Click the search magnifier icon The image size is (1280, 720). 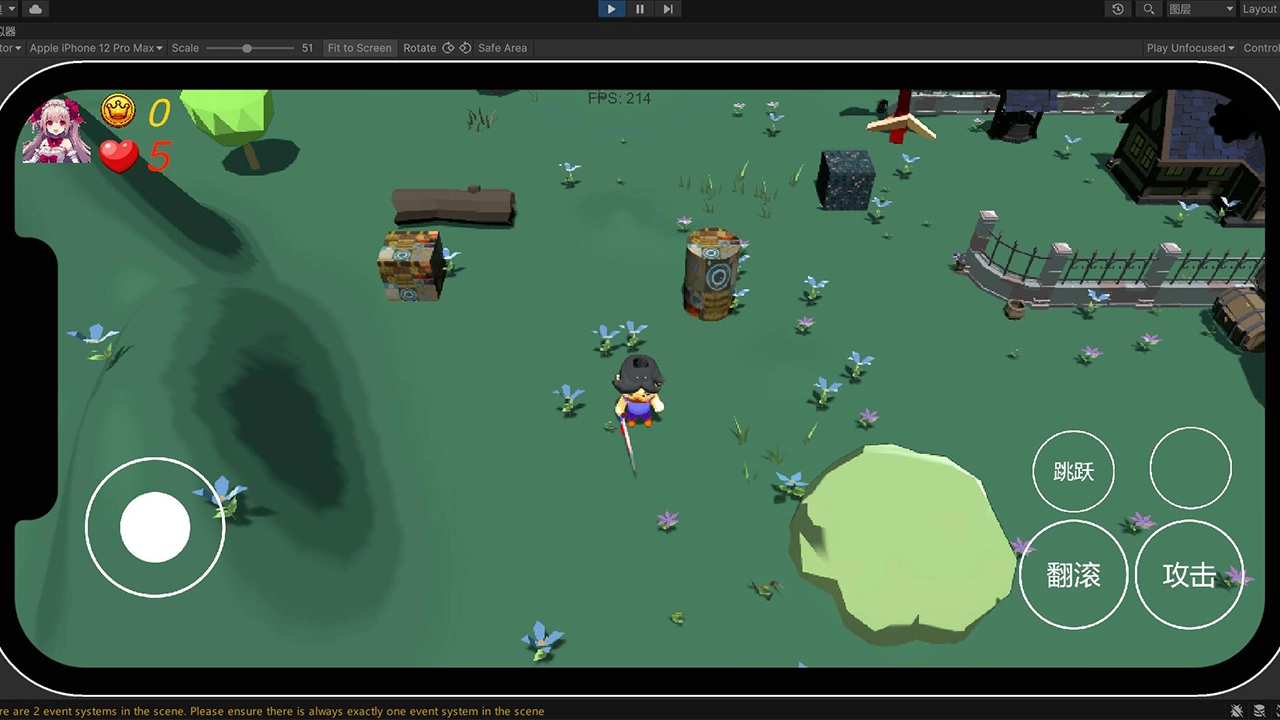coord(1149,9)
